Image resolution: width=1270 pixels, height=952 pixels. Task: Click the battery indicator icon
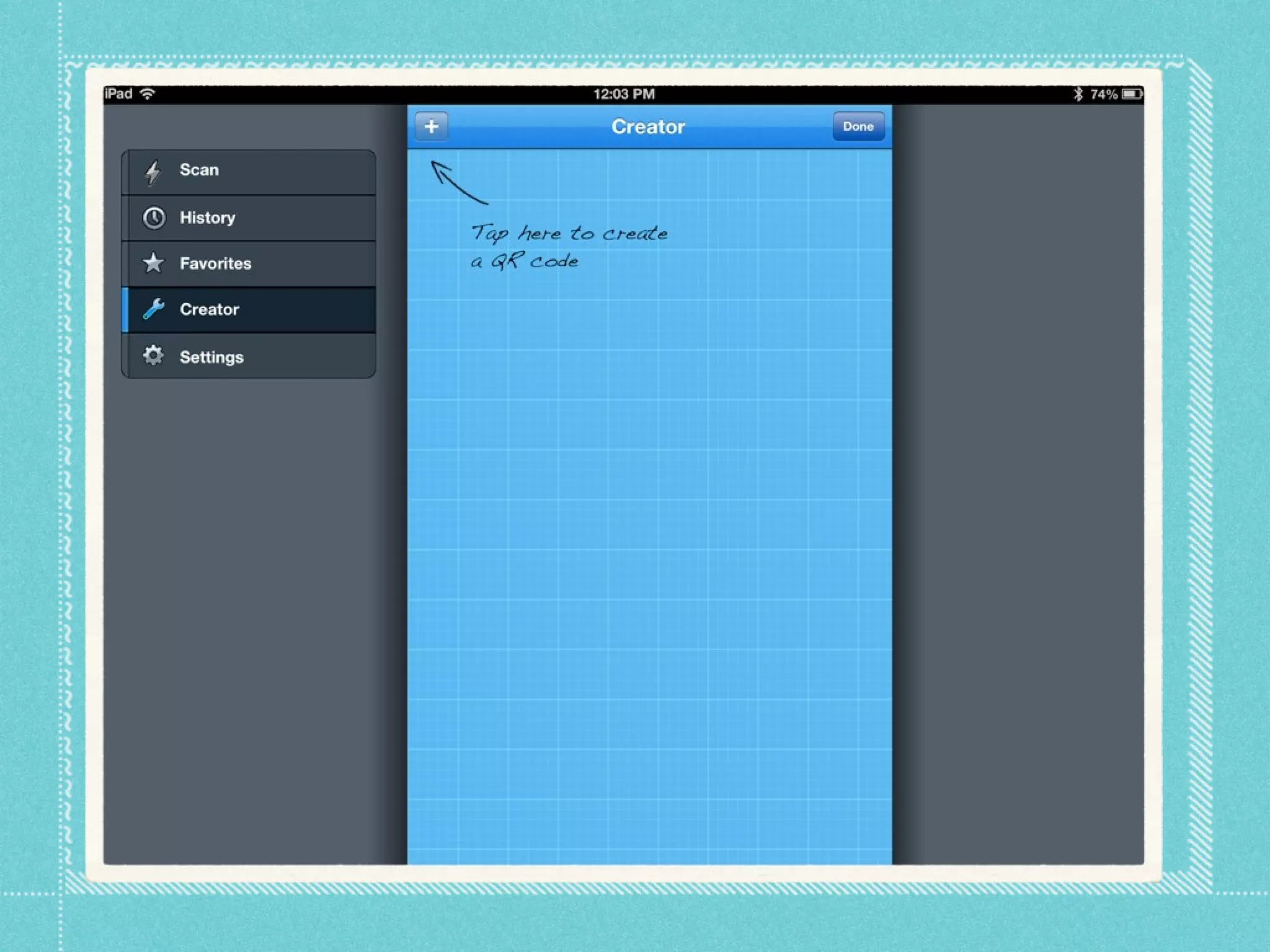(1132, 94)
